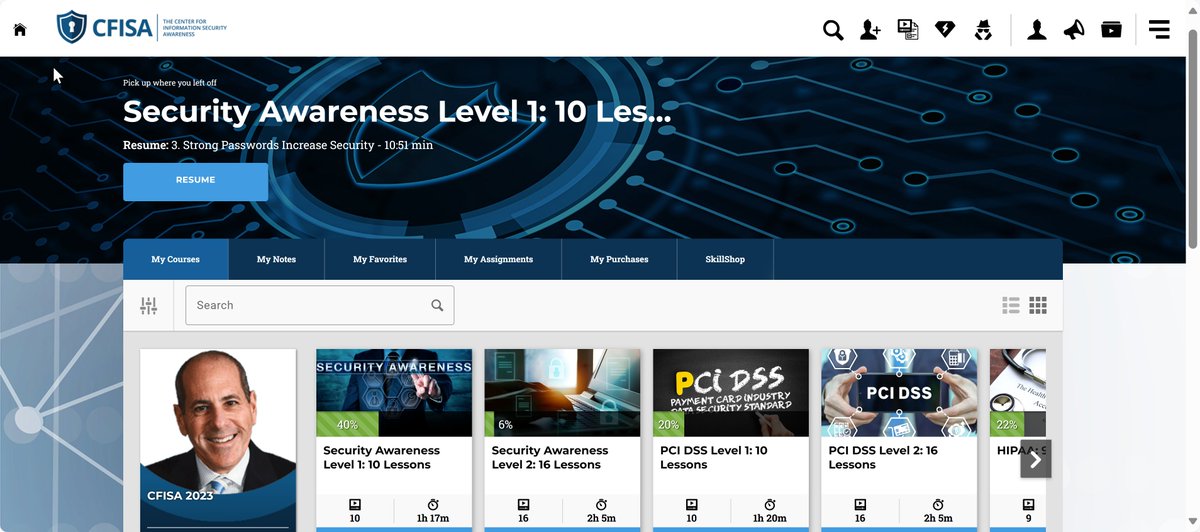Click the 22% progress badge on HIPAA card
Image resolution: width=1200 pixels, height=532 pixels.
coord(1006,425)
